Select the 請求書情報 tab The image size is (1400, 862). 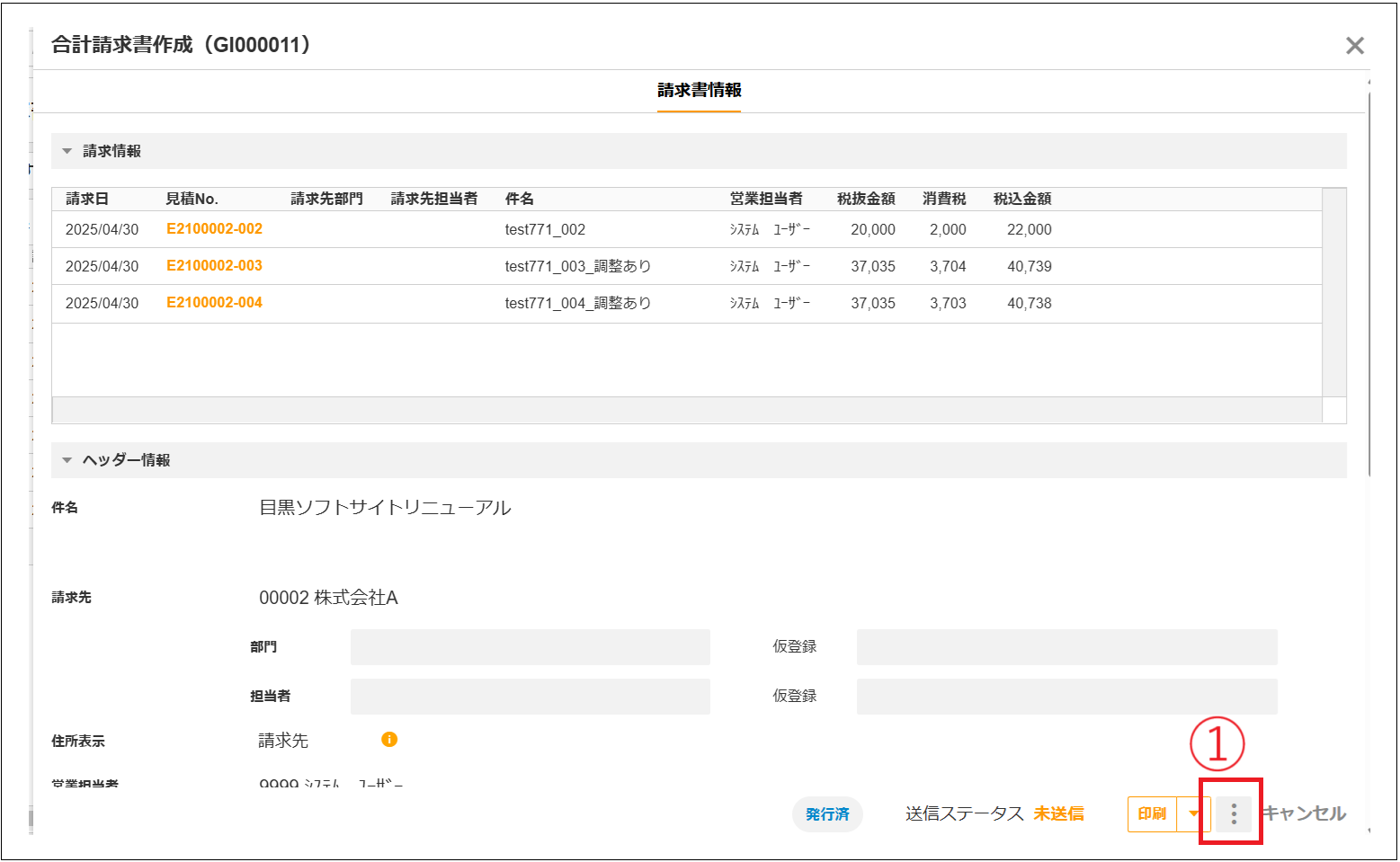(699, 91)
